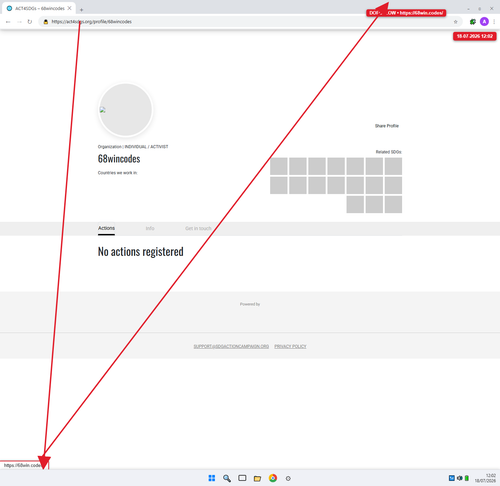This screenshot has width=500, height=486.
Task: Click the Organization | INDIVIDUAL / ACTIVIST label
Action: tap(133, 147)
